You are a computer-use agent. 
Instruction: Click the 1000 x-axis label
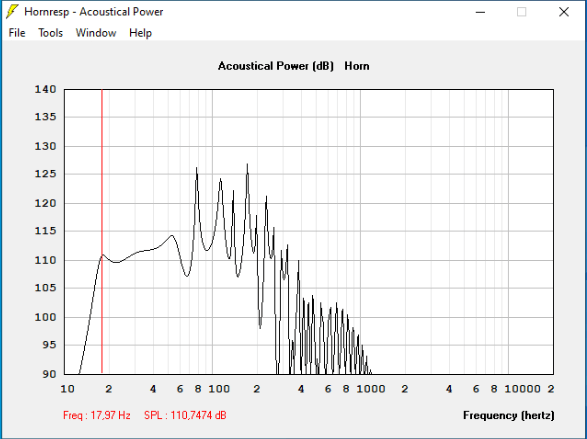point(371,389)
